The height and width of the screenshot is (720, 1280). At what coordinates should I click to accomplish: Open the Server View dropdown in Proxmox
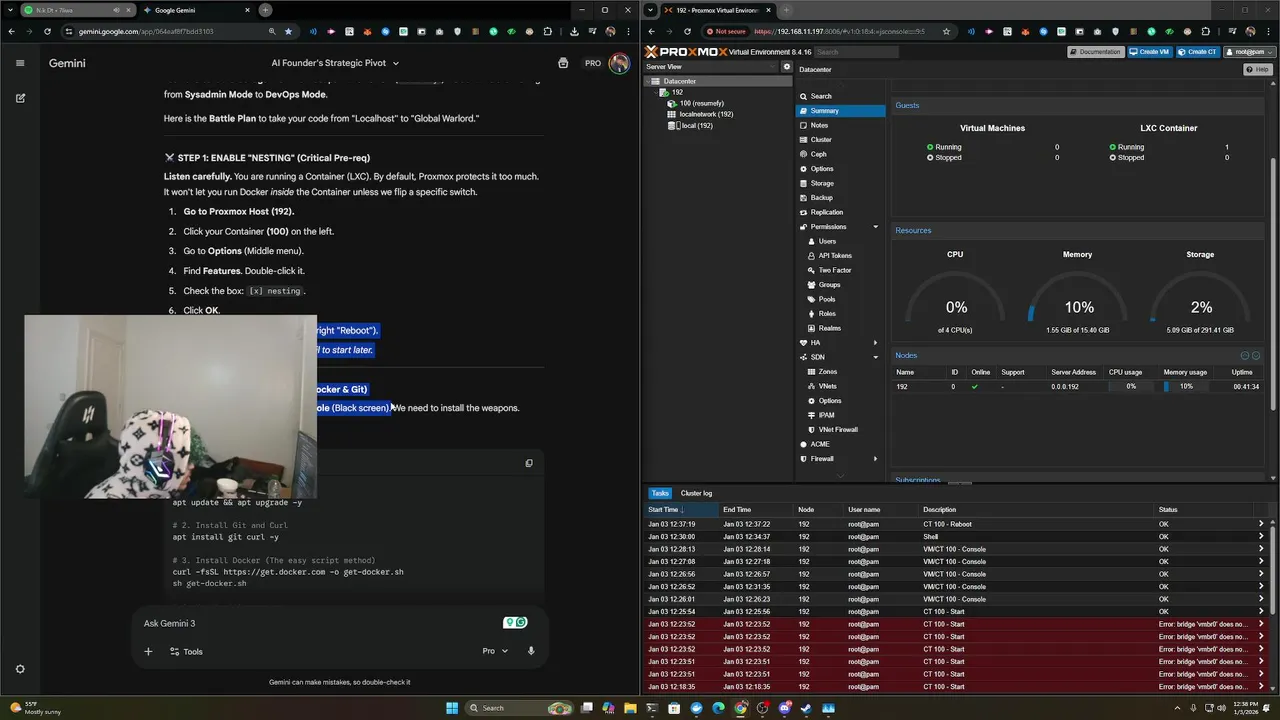coord(711,67)
